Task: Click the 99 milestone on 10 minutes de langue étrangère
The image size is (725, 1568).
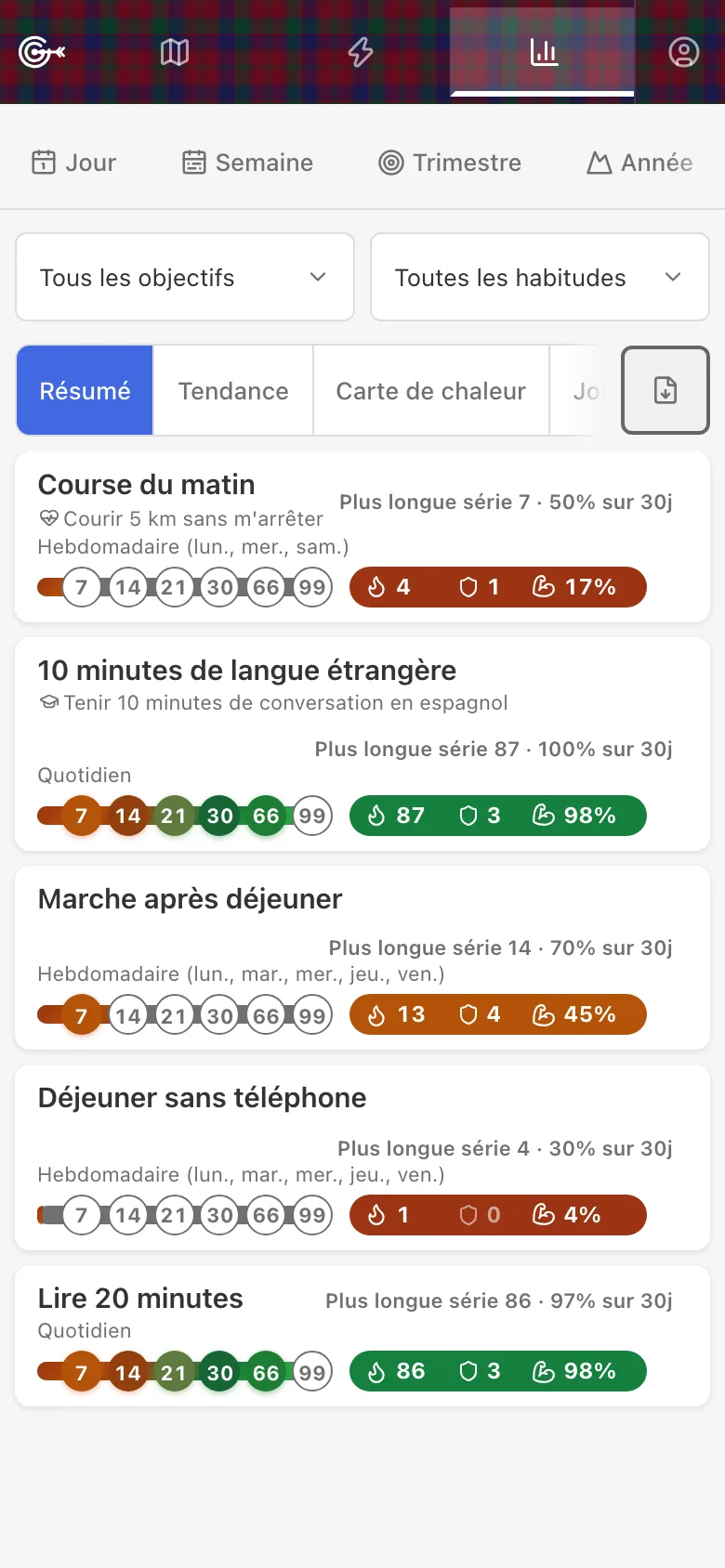Action: click(x=312, y=816)
